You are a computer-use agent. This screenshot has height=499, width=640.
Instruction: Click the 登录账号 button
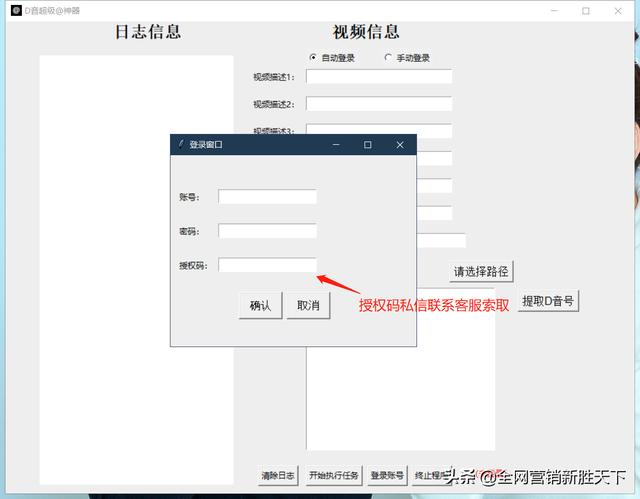(387, 476)
